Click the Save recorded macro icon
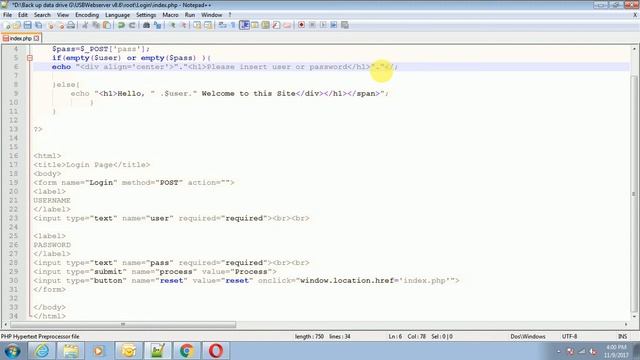This screenshot has height=360, width=640. click(344, 25)
